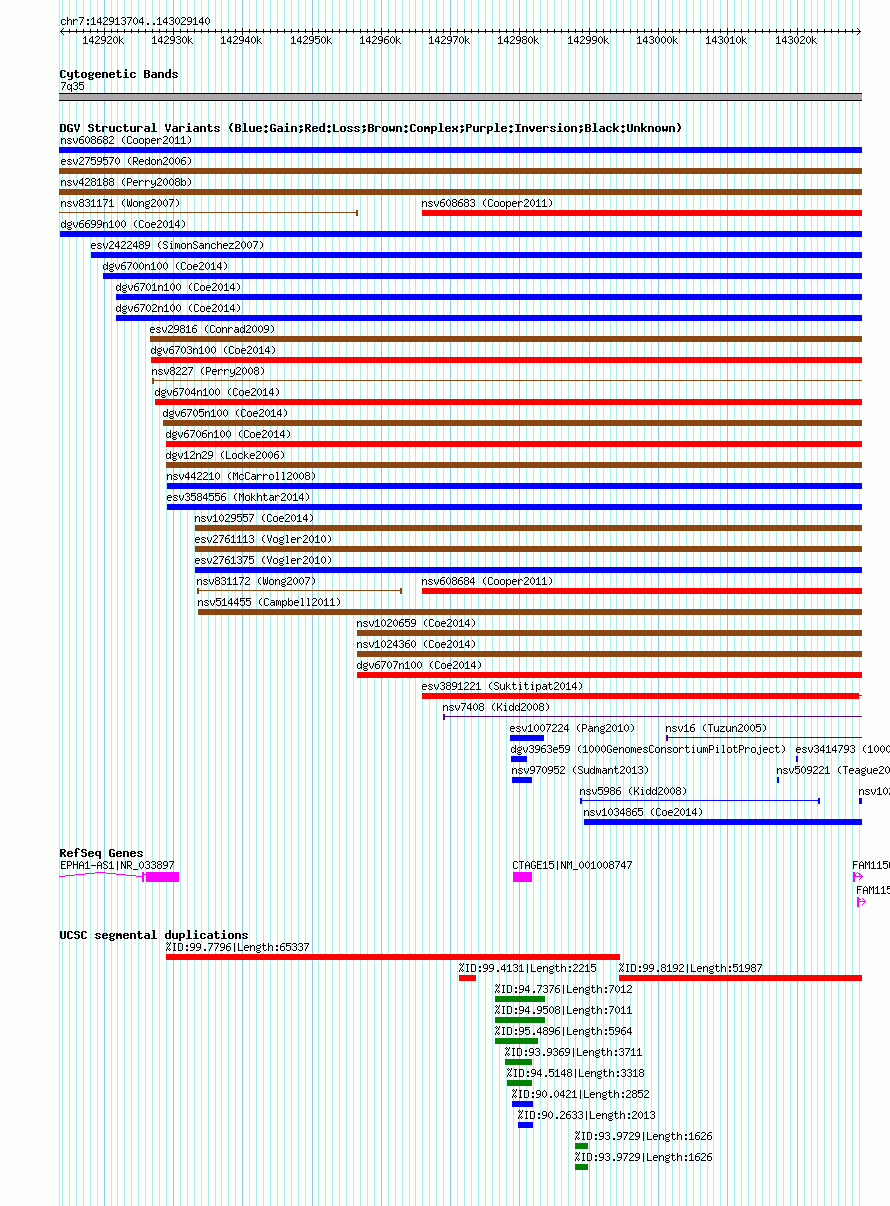Screen dimensions: 890x1206
Task: Choose variant dgv12n29 (Locke2006)
Action: pos(225,455)
